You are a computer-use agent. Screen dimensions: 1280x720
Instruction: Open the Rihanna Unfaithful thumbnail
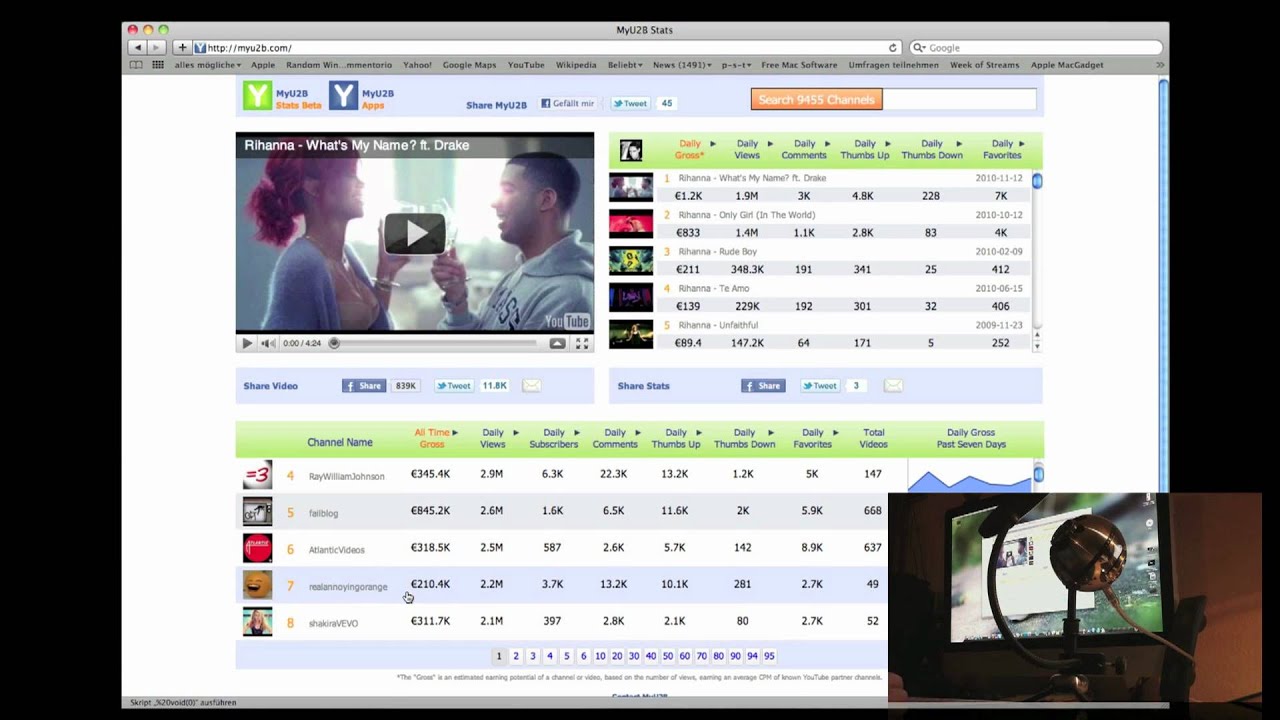point(631,334)
